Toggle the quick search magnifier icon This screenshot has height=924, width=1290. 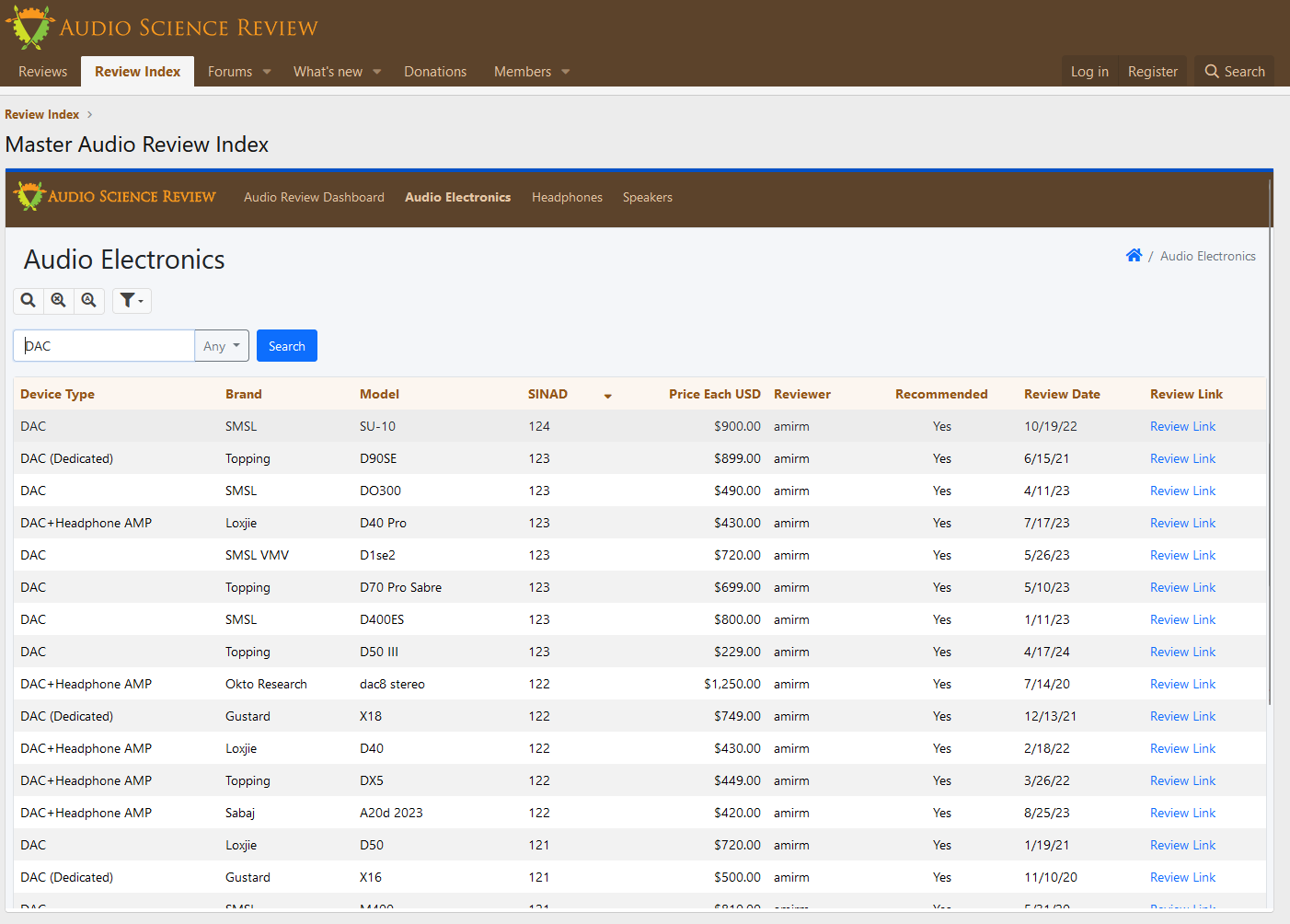29,300
